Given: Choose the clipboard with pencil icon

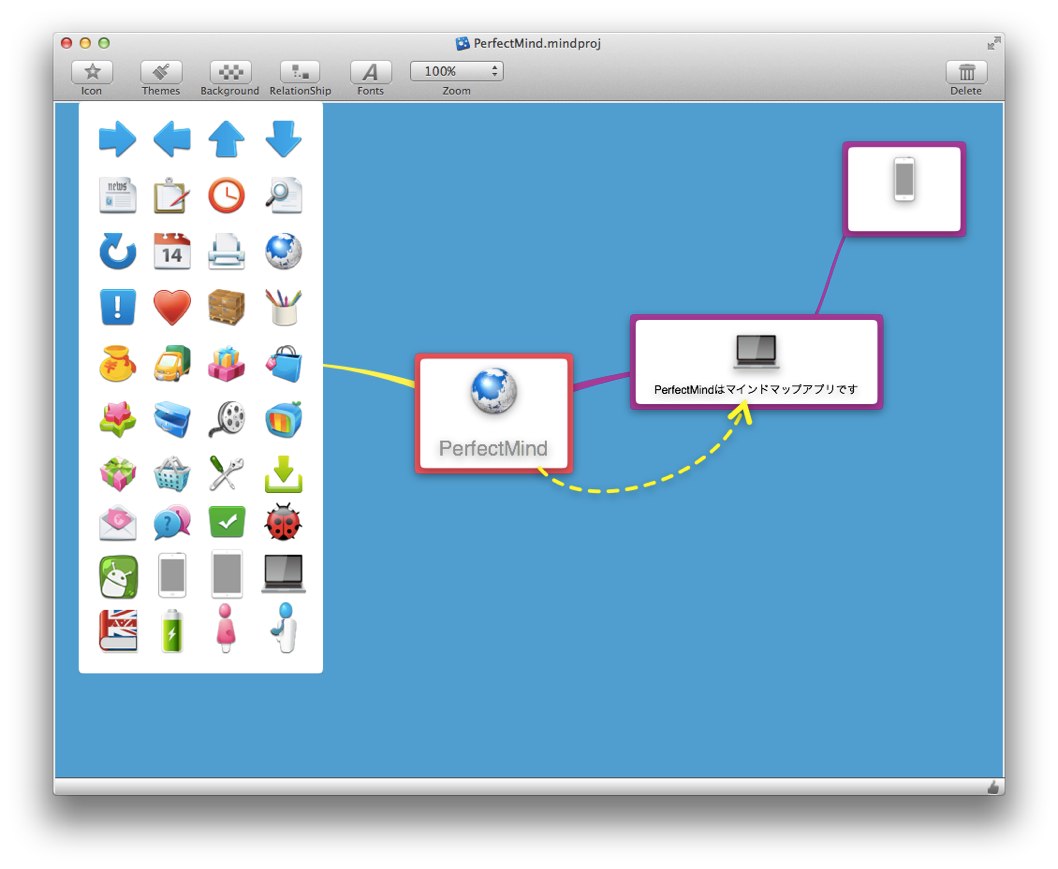Looking at the screenshot, I should pos(171,196).
